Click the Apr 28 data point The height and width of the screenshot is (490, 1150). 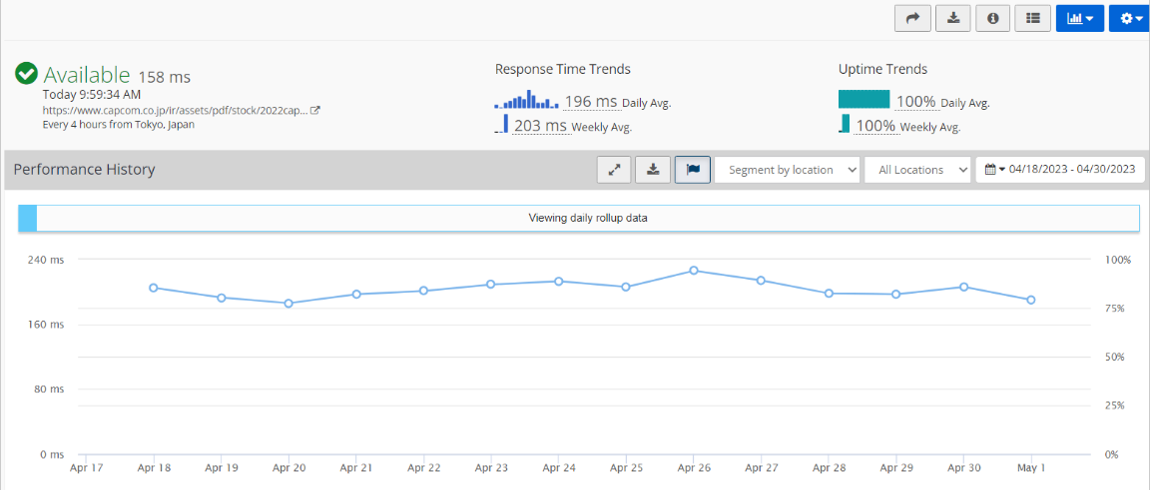(829, 293)
